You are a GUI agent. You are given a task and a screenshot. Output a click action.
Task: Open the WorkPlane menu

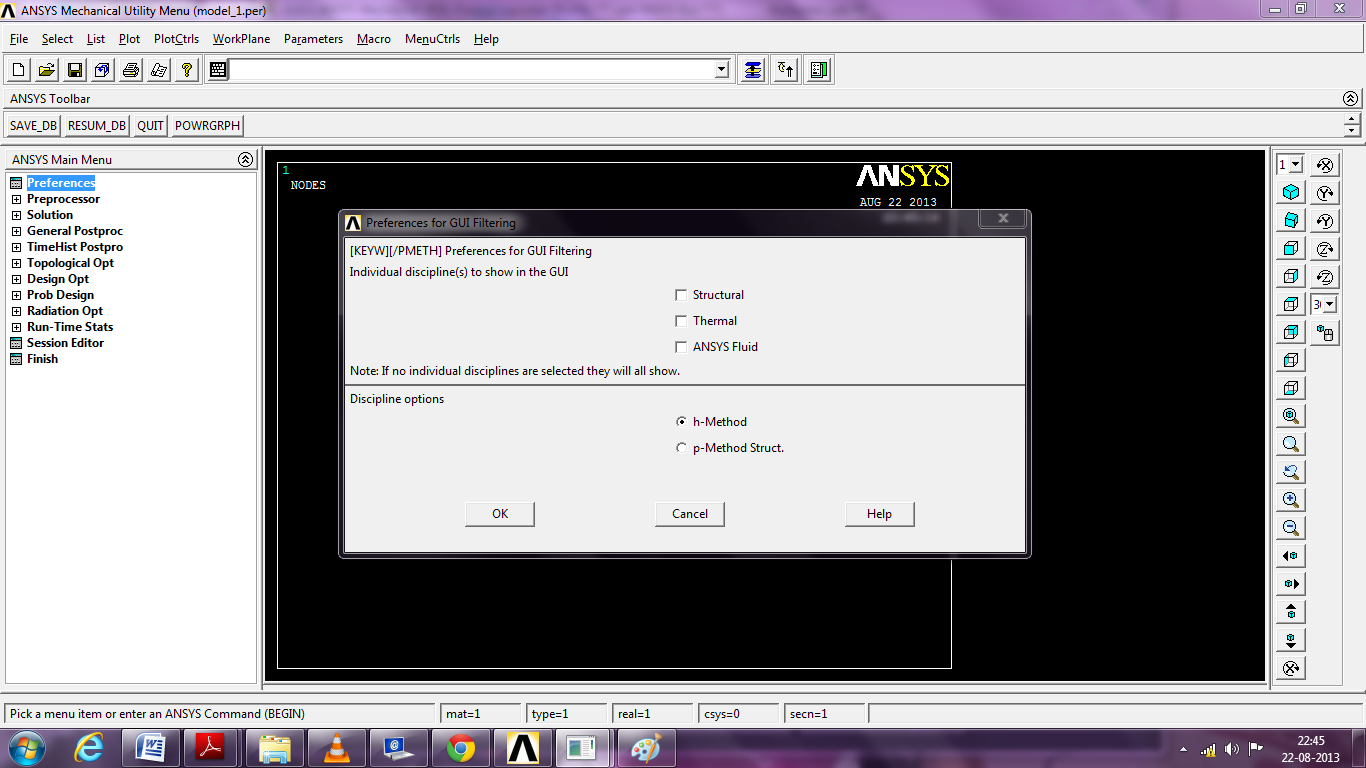(x=241, y=39)
